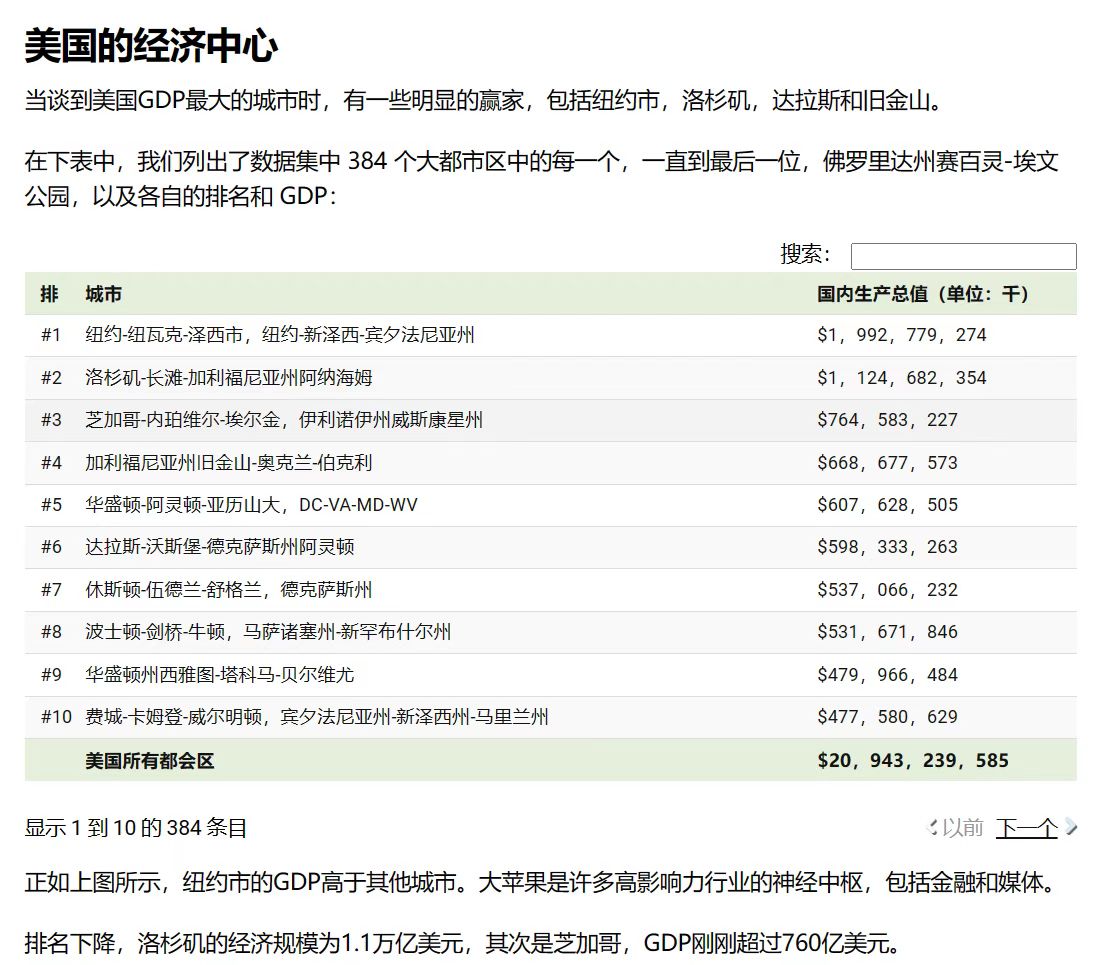Click the GDP value $764，583，227
The width and height of the screenshot is (1105, 965).
point(887,420)
